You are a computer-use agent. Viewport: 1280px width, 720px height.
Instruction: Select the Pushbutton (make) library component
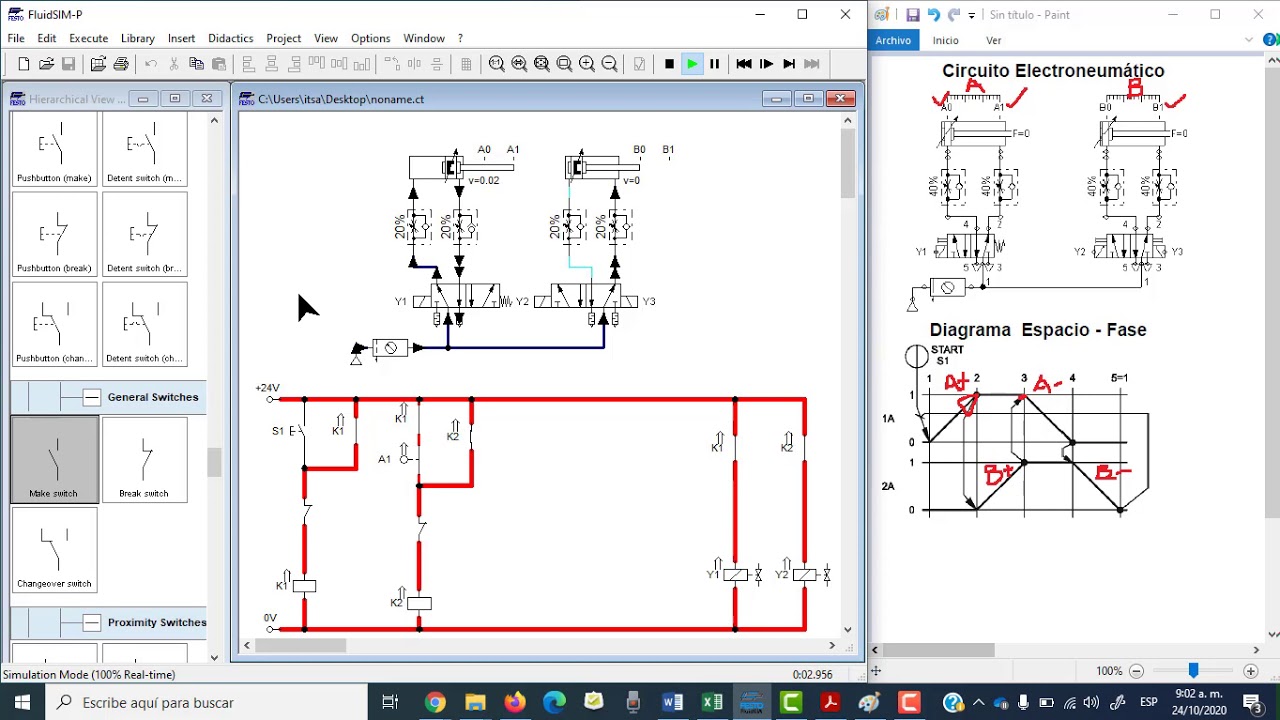click(54, 148)
